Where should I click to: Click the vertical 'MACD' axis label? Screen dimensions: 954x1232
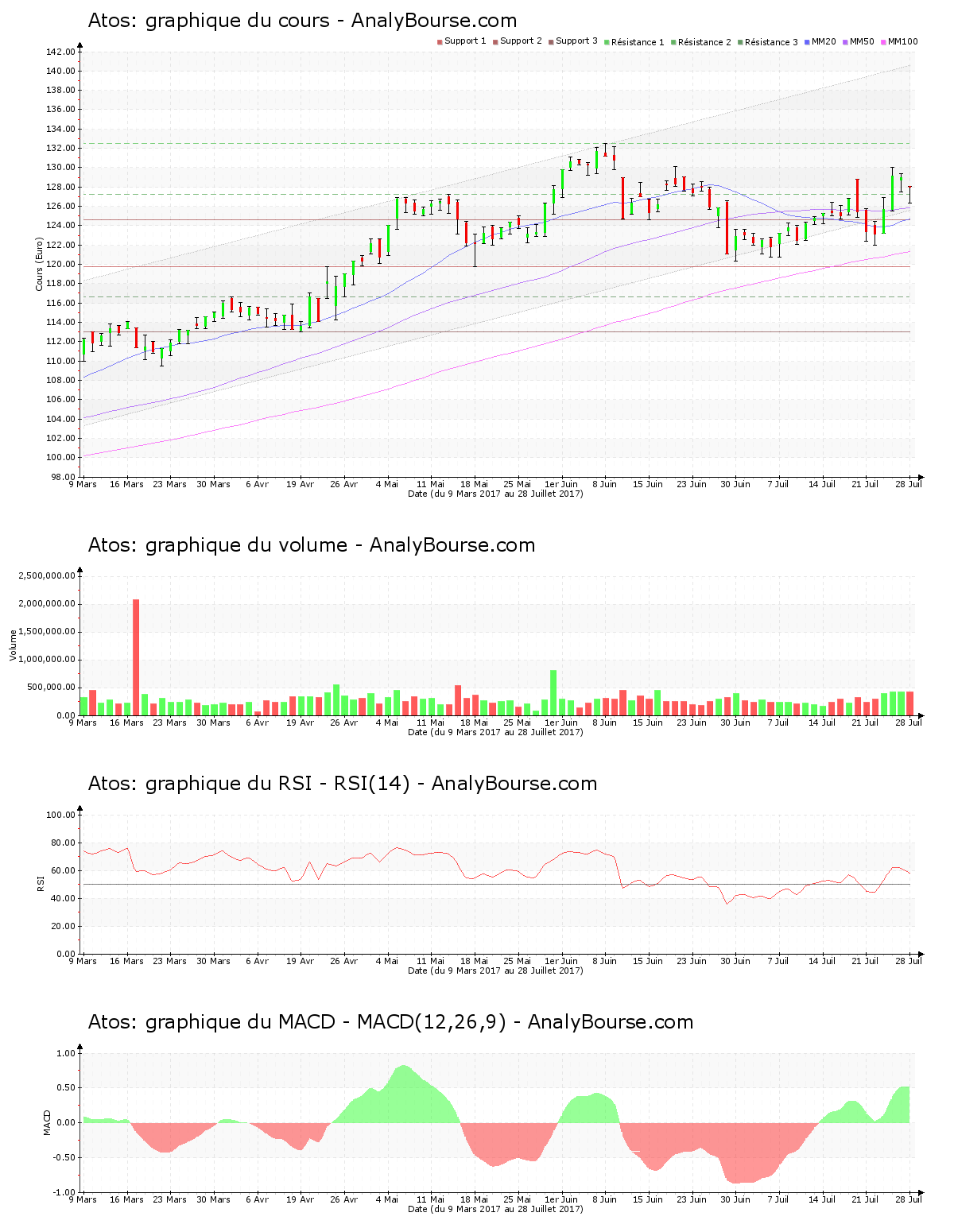coord(47,1122)
